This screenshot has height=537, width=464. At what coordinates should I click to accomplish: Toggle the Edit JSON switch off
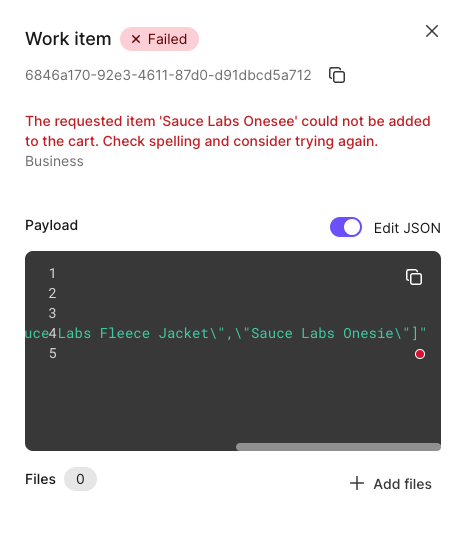346,227
